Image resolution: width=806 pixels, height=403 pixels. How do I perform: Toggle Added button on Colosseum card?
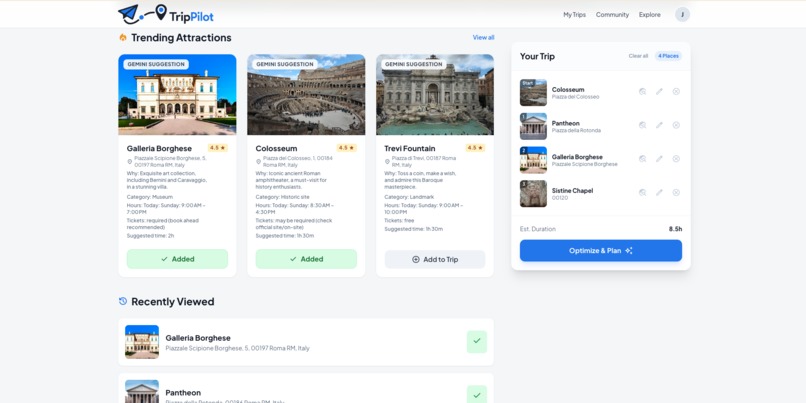tap(306, 259)
